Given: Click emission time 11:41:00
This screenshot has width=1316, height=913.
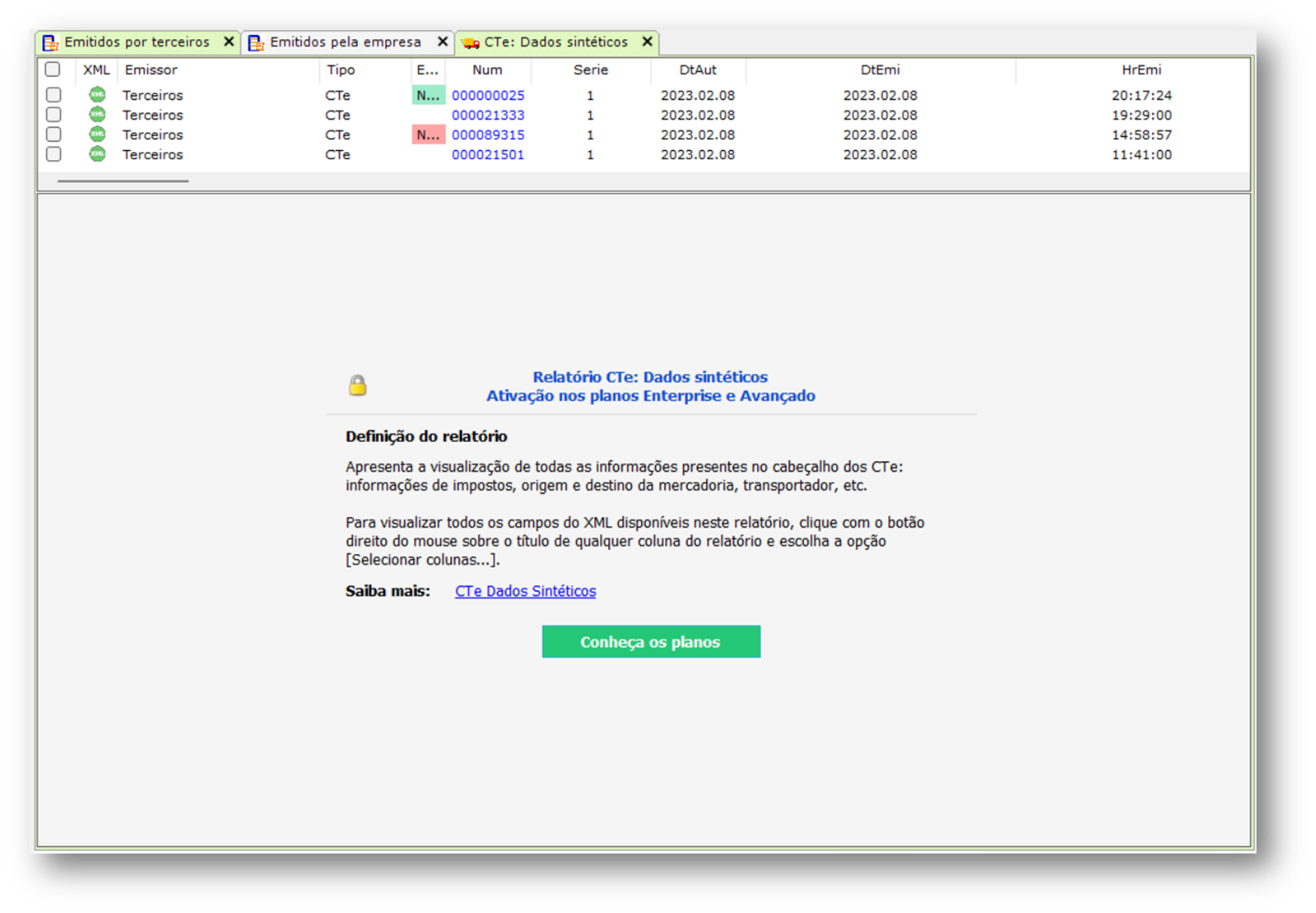Looking at the screenshot, I should pyautogui.click(x=1141, y=155).
